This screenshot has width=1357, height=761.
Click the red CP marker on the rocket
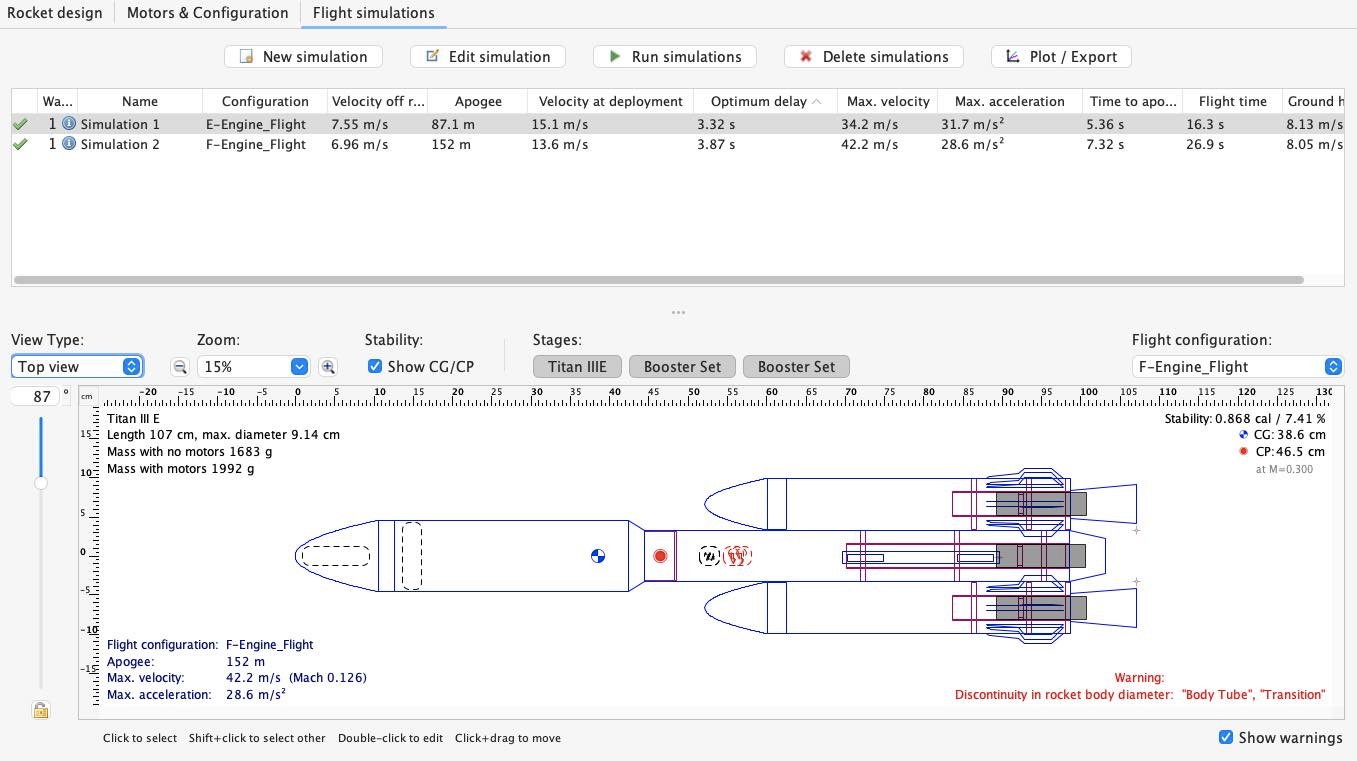tap(660, 556)
